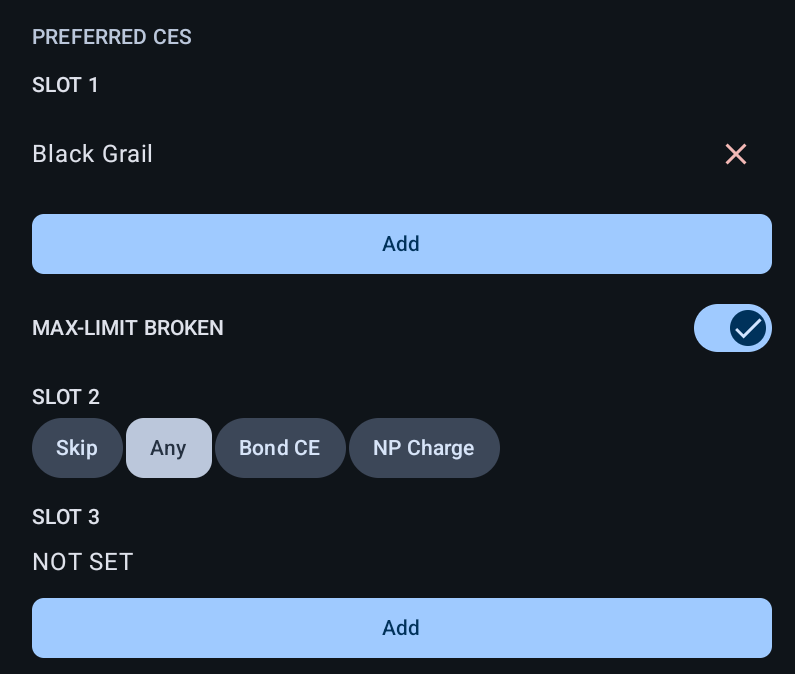This screenshot has height=674, width=795.
Task: Select the Skip option for Slot 2
Action: [x=77, y=448]
